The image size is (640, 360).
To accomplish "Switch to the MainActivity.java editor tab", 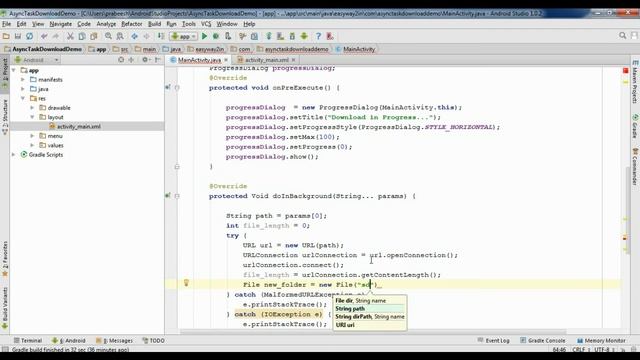I will point(199,60).
